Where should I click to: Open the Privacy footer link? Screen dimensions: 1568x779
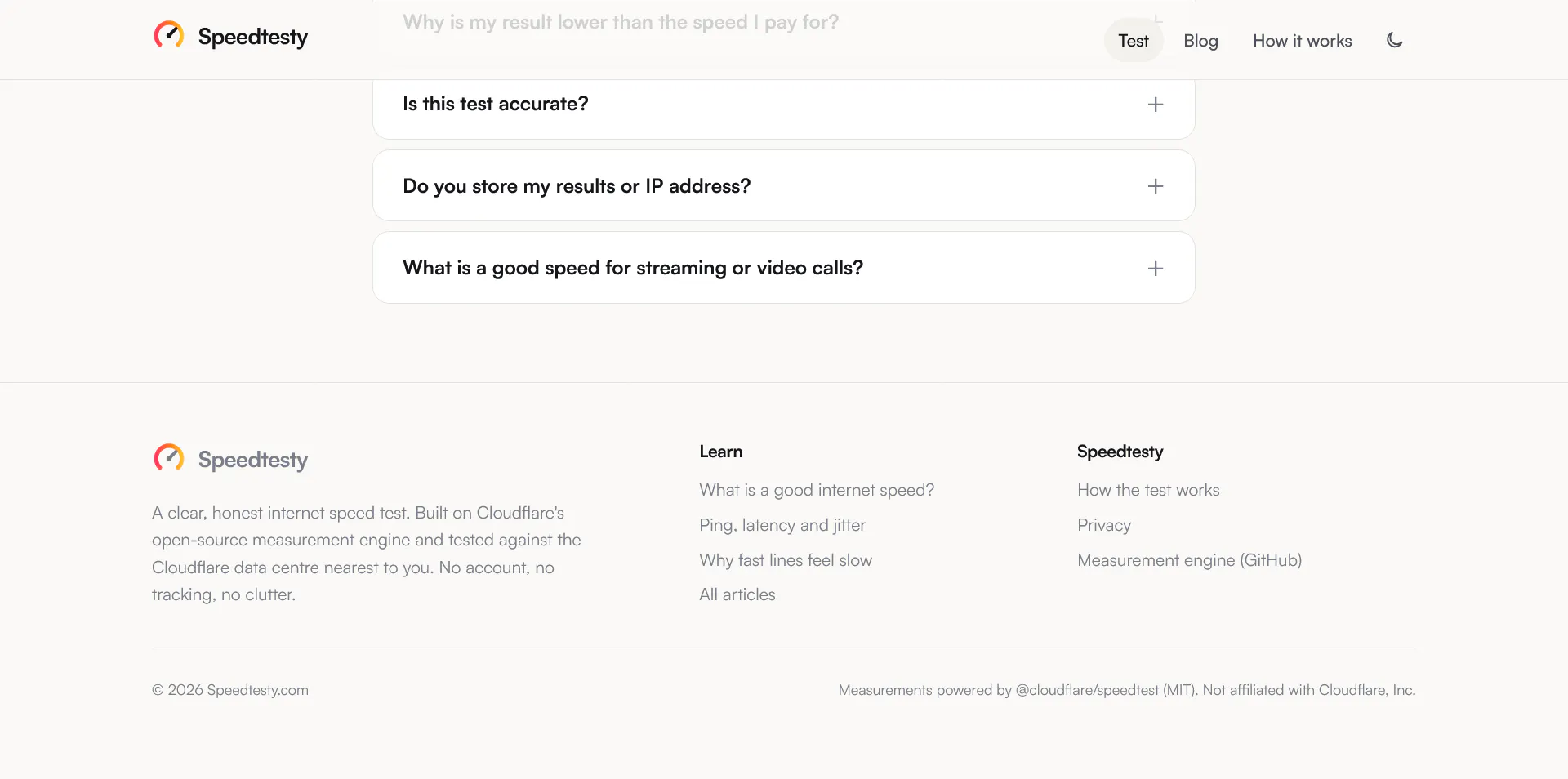pyautogui.click(x=1104, y=525)
